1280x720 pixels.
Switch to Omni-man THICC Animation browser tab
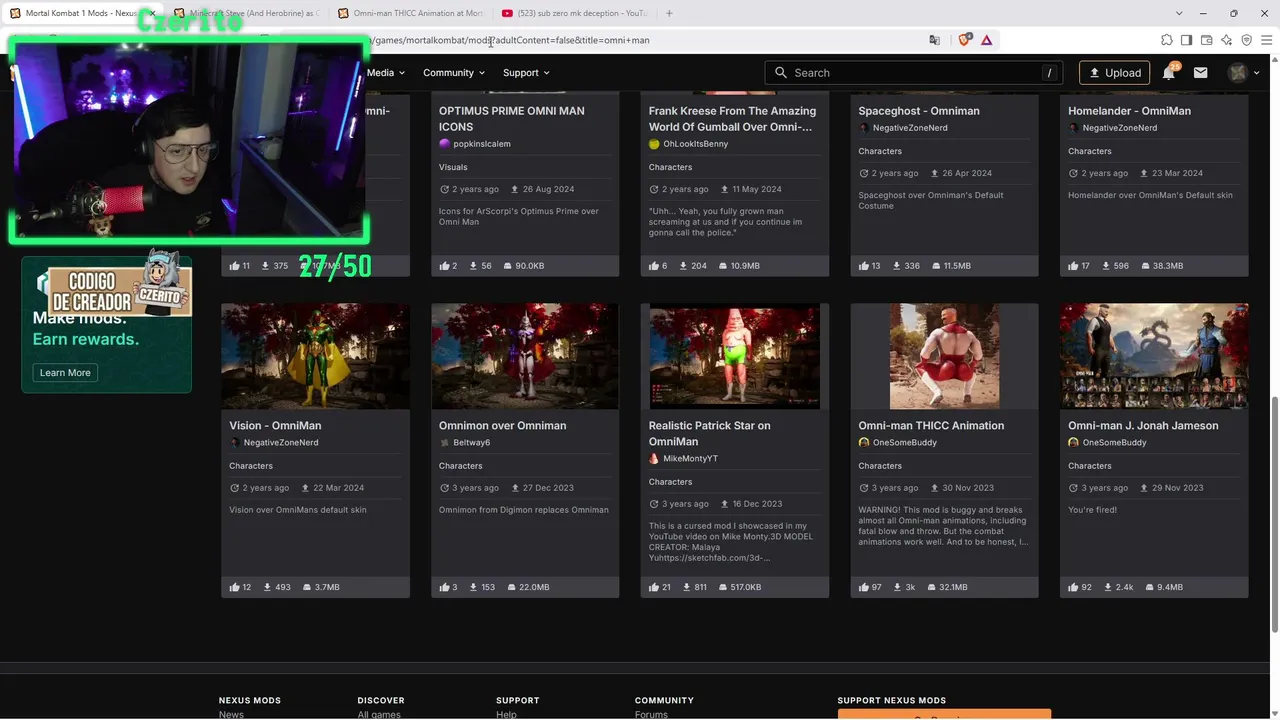coord(410,13)
